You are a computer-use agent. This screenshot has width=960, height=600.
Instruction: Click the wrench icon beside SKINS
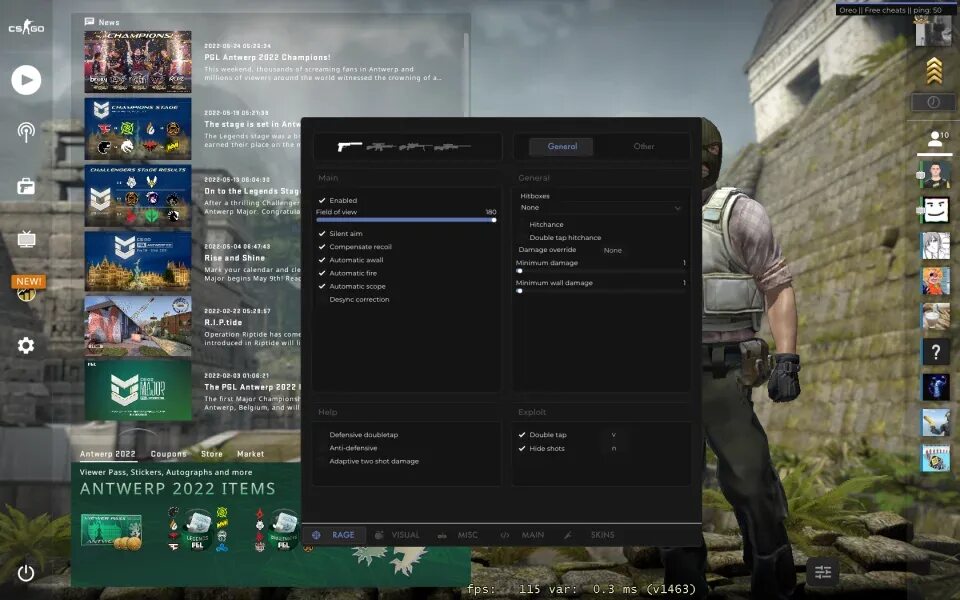pos(568,535)
